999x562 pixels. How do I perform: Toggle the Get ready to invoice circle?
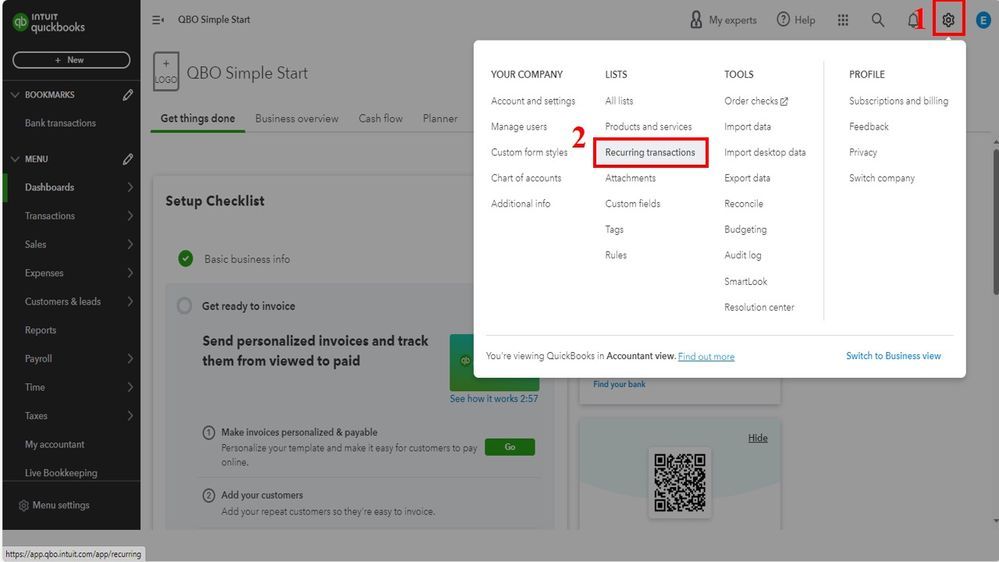(x=184, y=306)
